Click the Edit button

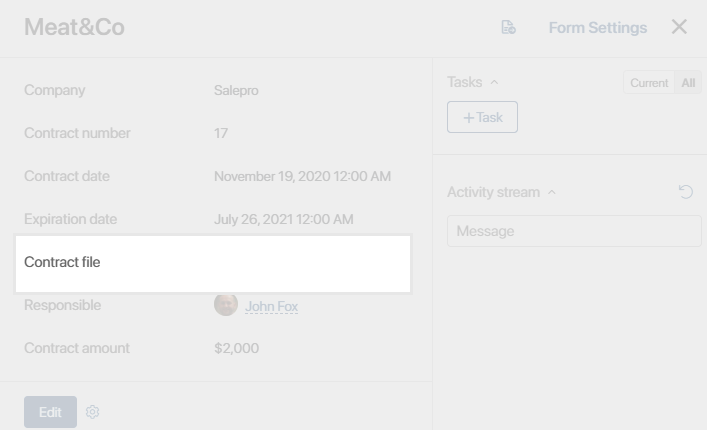[50, 412]
